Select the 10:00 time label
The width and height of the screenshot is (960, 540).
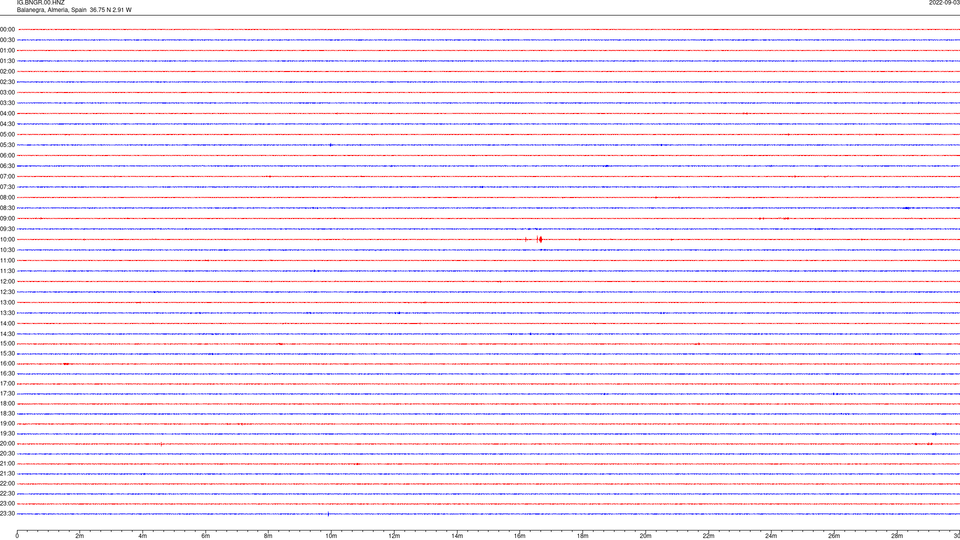pos(7,239)
